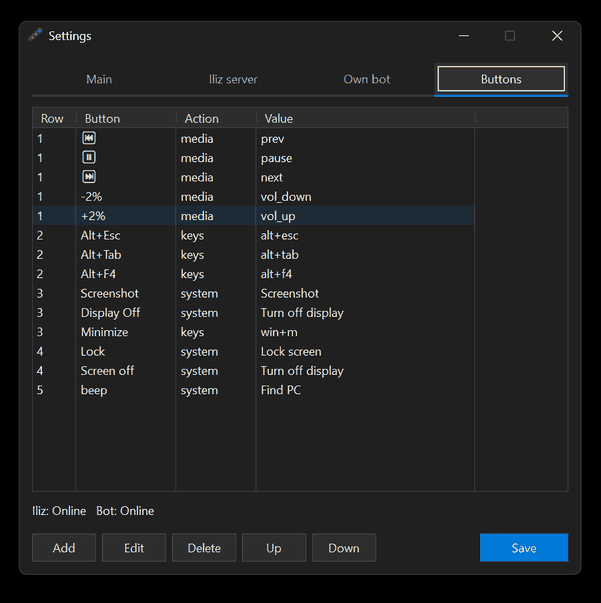
Task: Open the Iliz server tab
Action: click(233, 79)
